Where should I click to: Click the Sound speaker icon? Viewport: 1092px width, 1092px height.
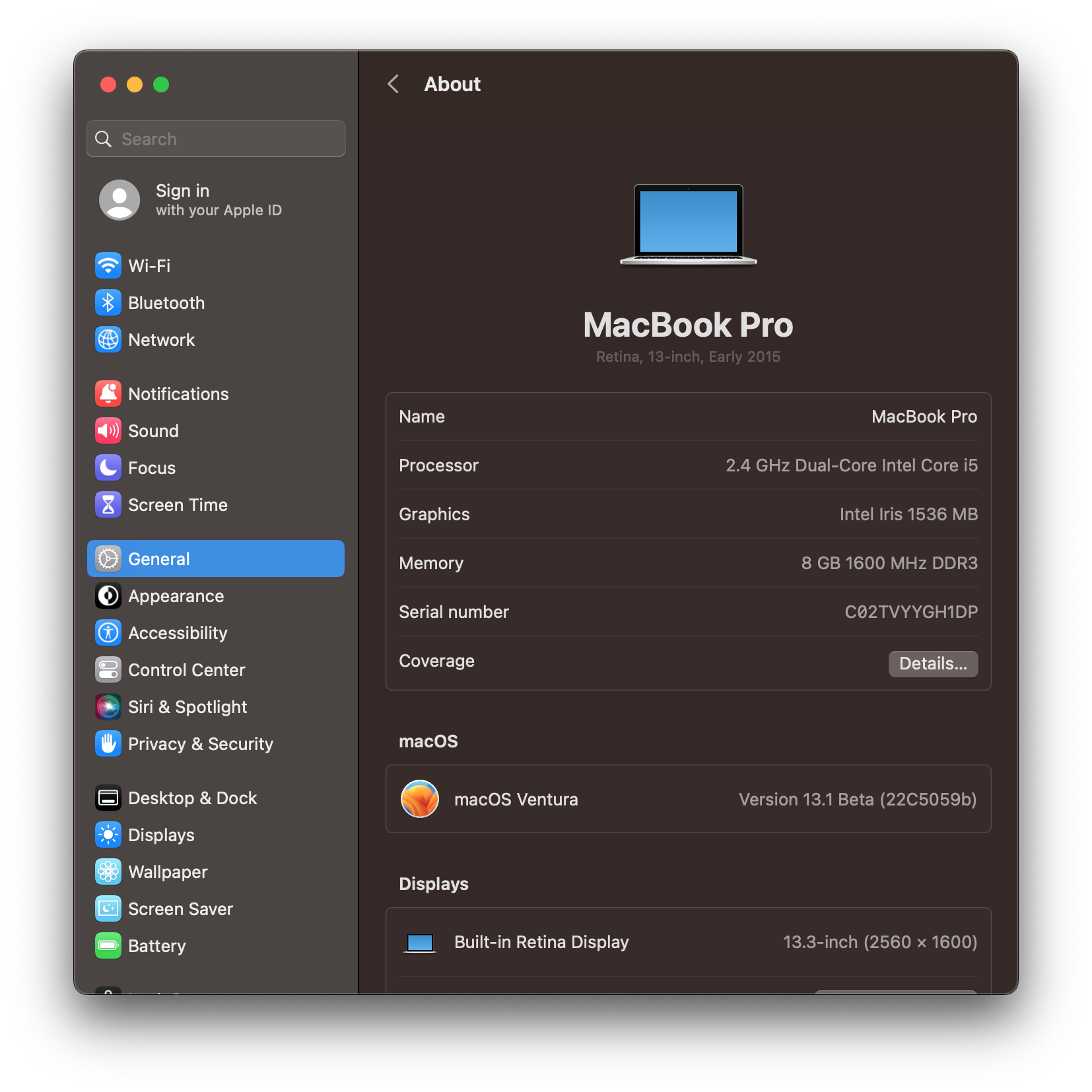(x=108, y=431)
